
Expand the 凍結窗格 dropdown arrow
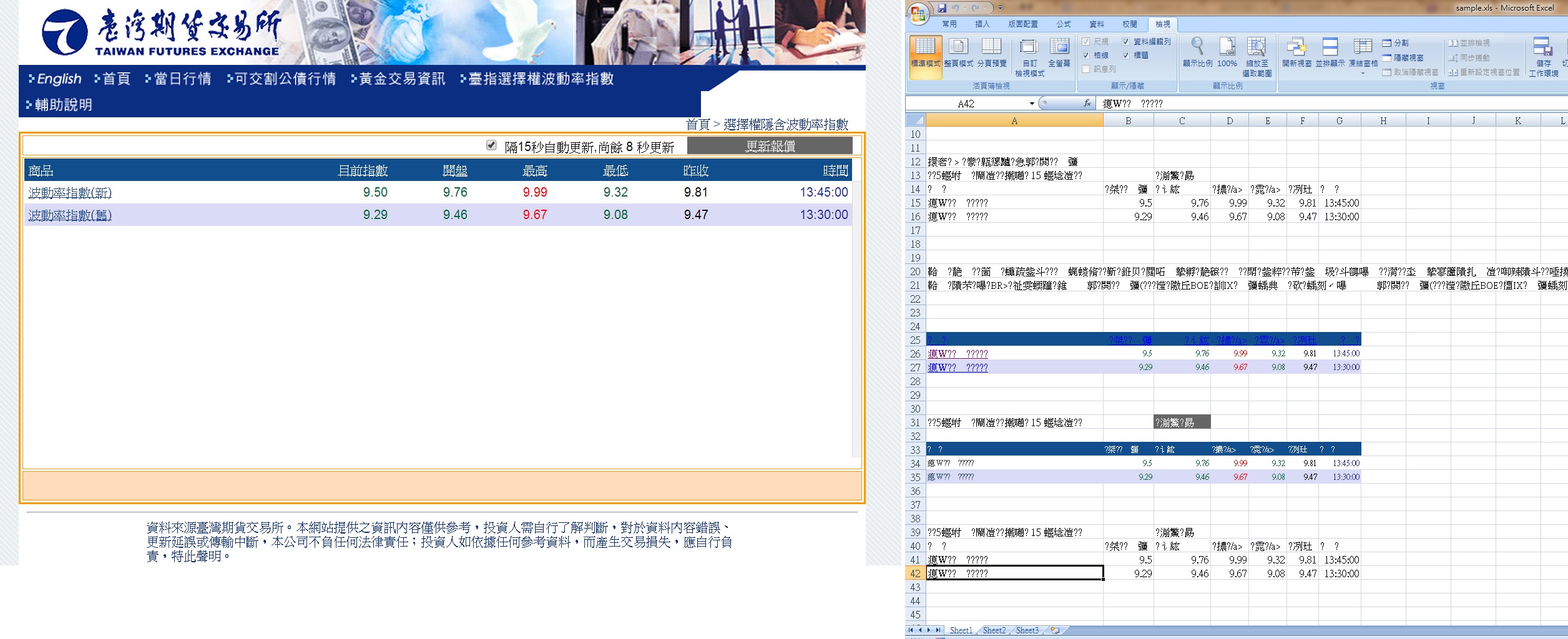click(1363, 74)
